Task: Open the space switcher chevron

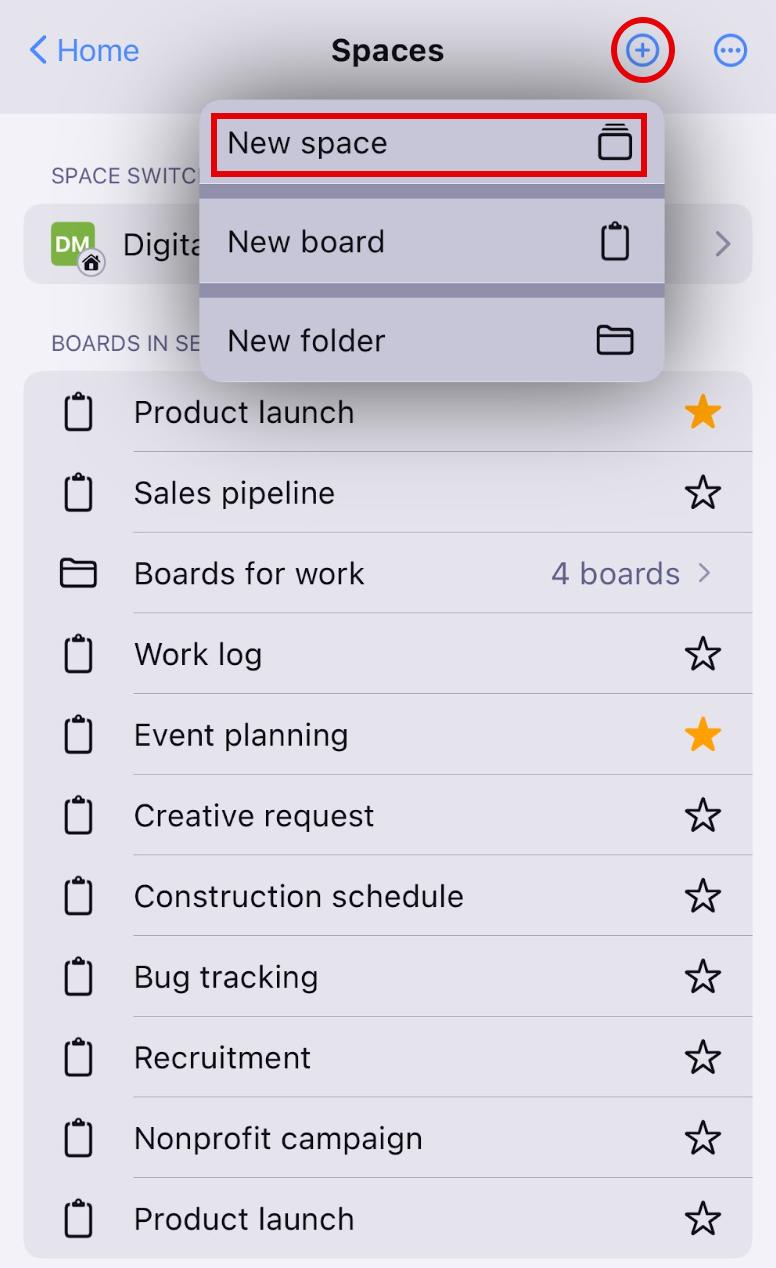Action: (723, 245)
